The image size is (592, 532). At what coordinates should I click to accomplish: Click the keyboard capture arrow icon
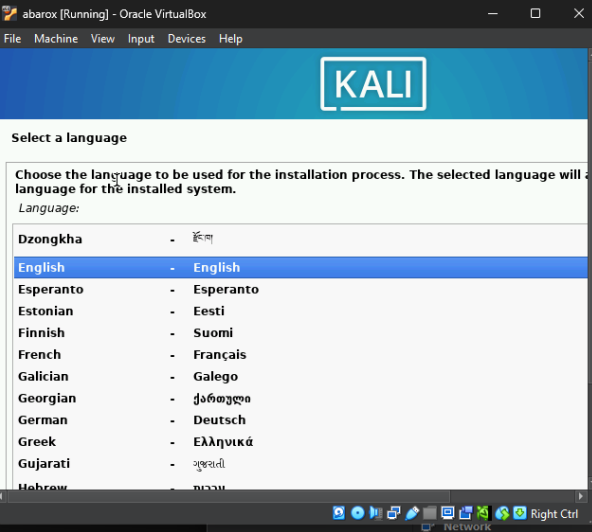520,513
